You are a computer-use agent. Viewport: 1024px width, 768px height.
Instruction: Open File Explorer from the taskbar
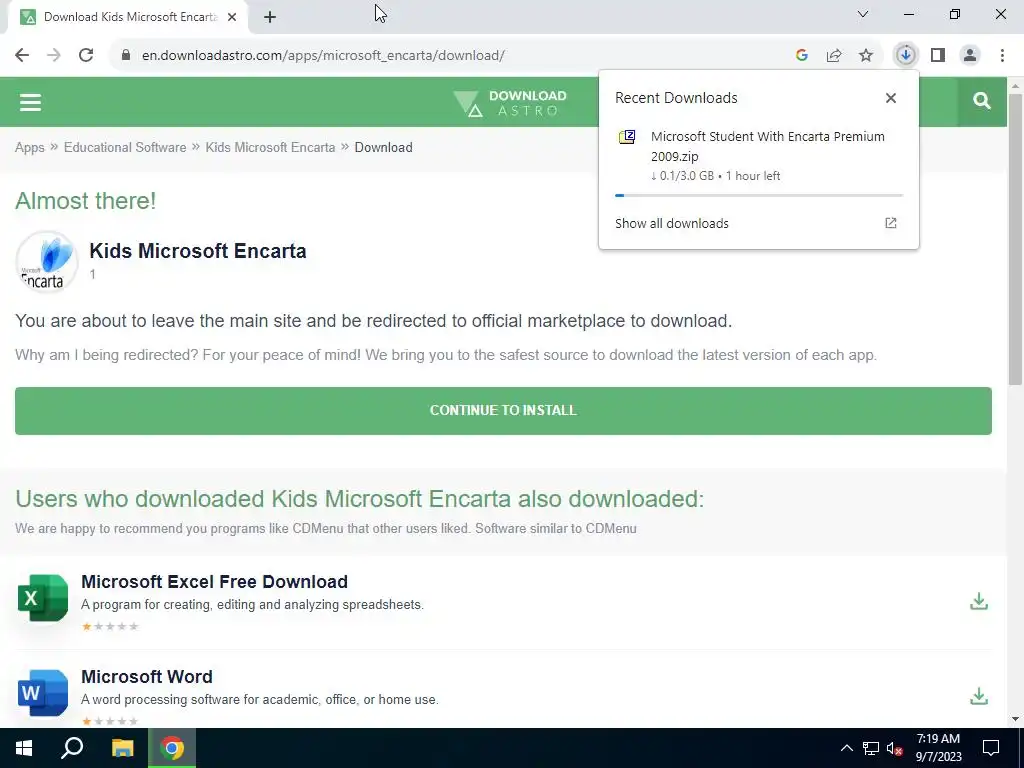pos(122,748)
